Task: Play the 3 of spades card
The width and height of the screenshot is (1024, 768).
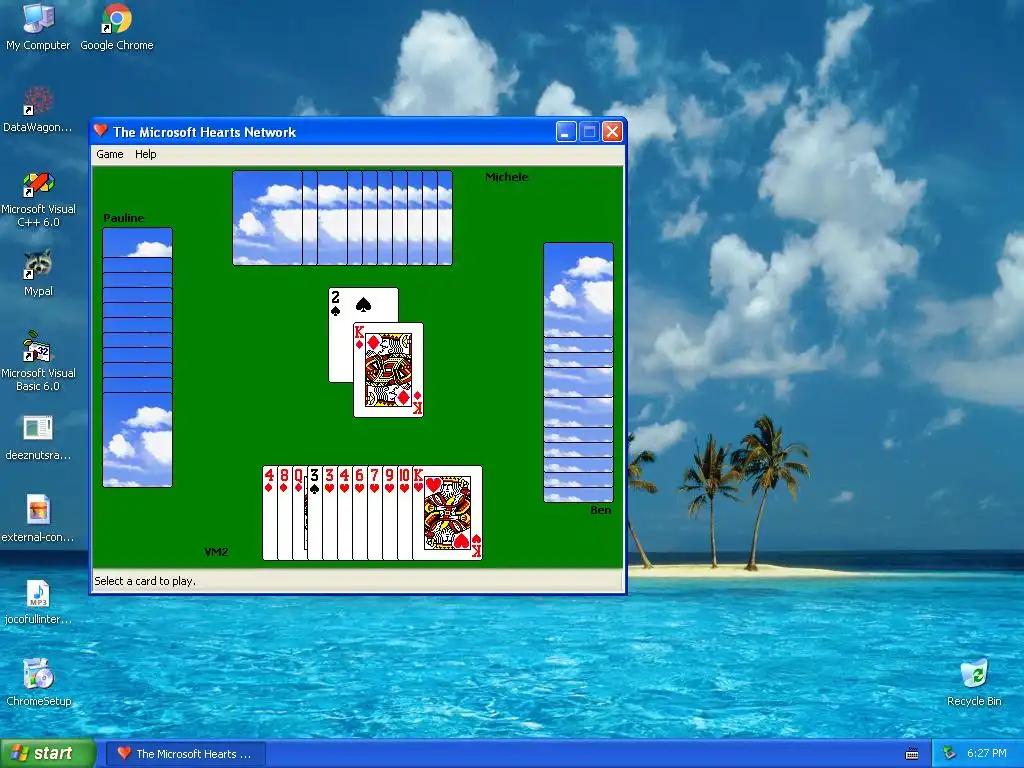Action: pos(315,513)
